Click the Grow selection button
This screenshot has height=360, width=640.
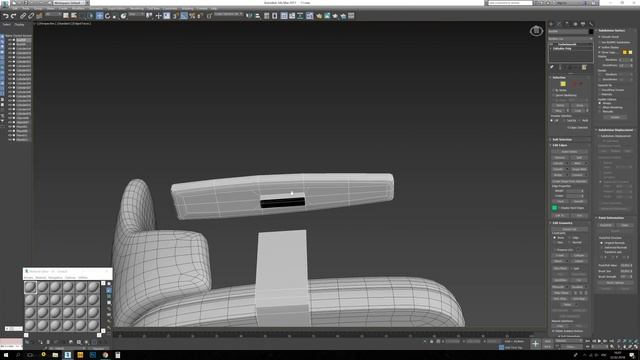pos(580,105)
